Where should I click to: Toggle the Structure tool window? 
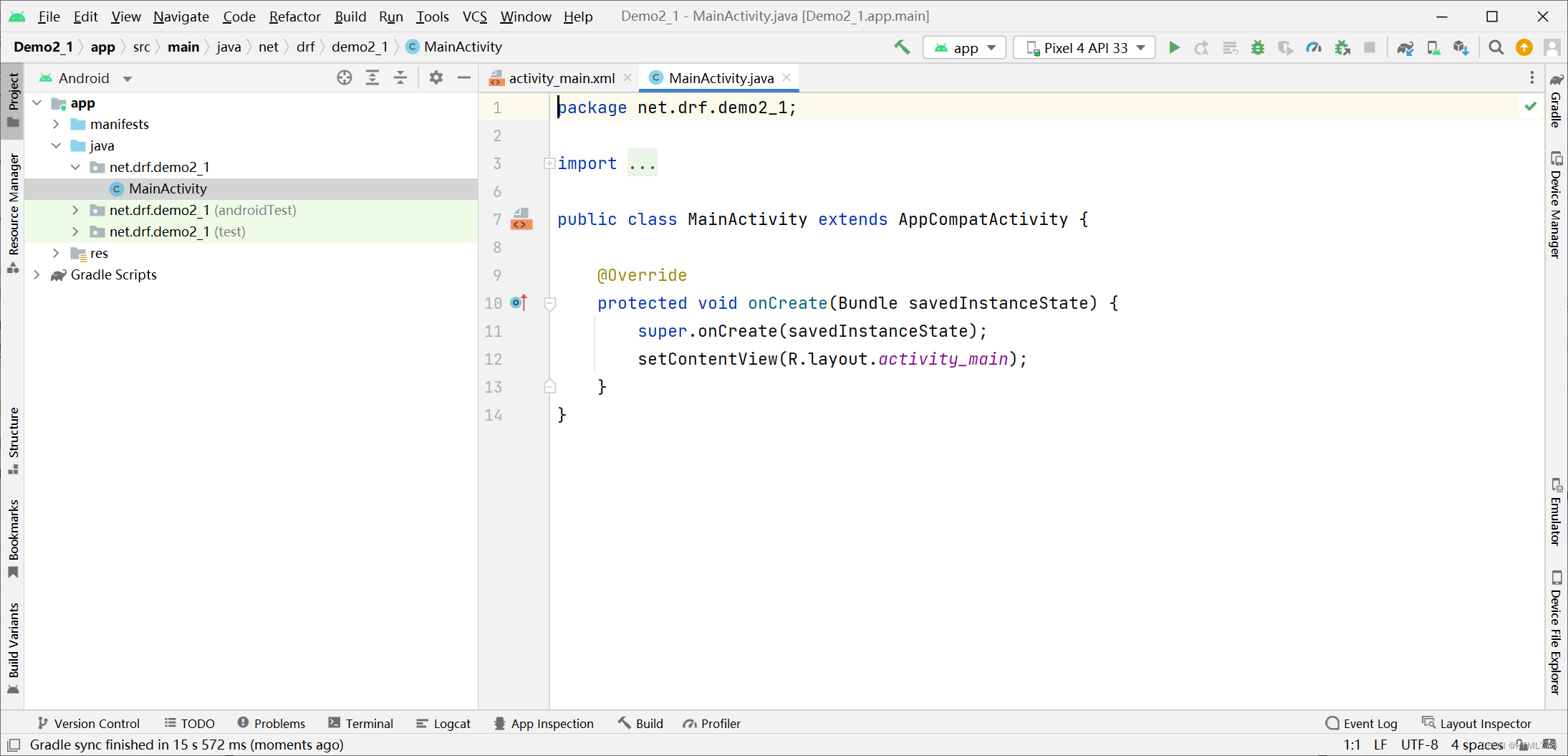click(13, 441)
